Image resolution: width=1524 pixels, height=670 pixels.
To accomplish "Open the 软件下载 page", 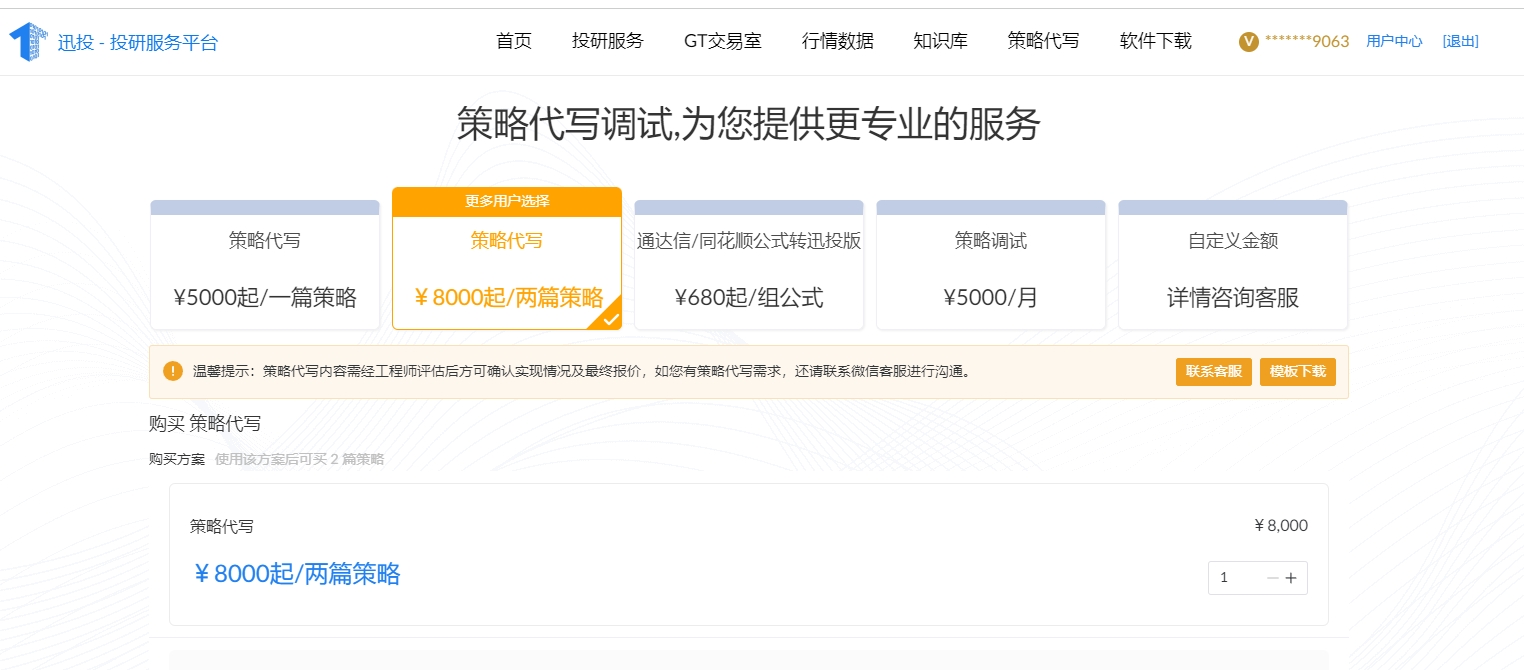I will (x=1156, y=41).
